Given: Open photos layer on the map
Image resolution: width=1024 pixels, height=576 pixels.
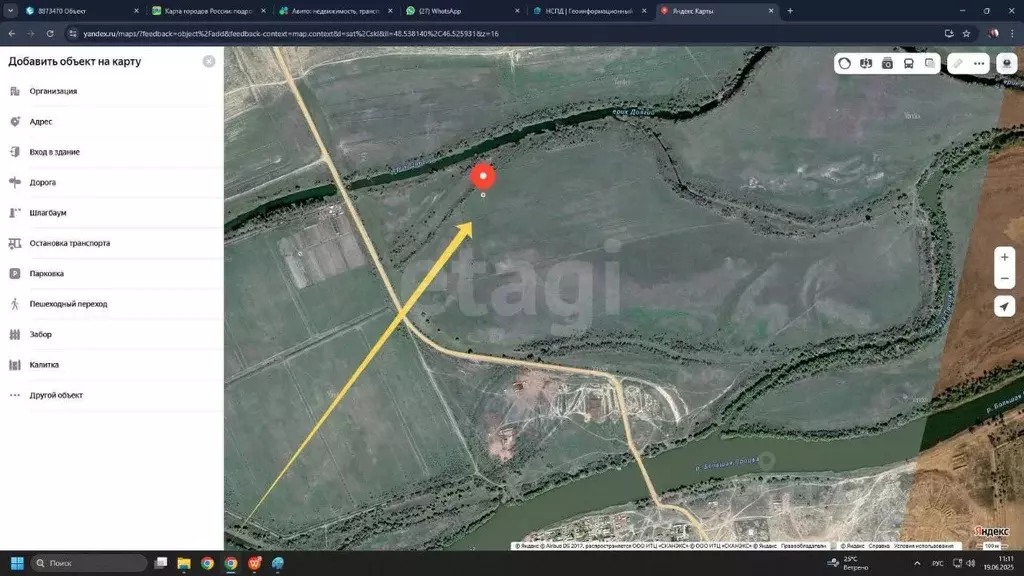Looking at the screenshot, I should tap(887, 63).
